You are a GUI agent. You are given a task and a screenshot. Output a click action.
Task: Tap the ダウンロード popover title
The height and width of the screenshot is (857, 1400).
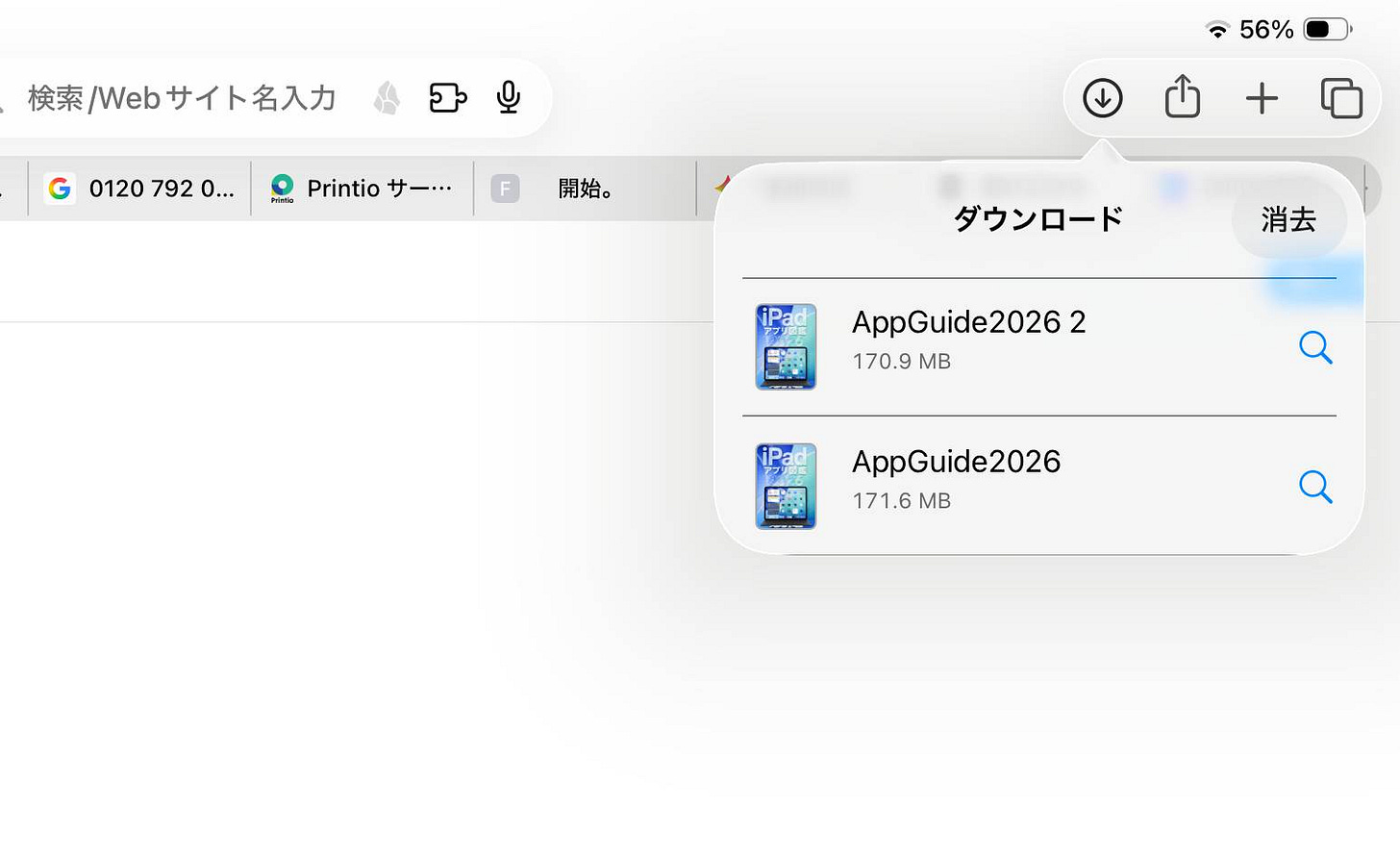pyautogui.click(x=1038, y=219)
